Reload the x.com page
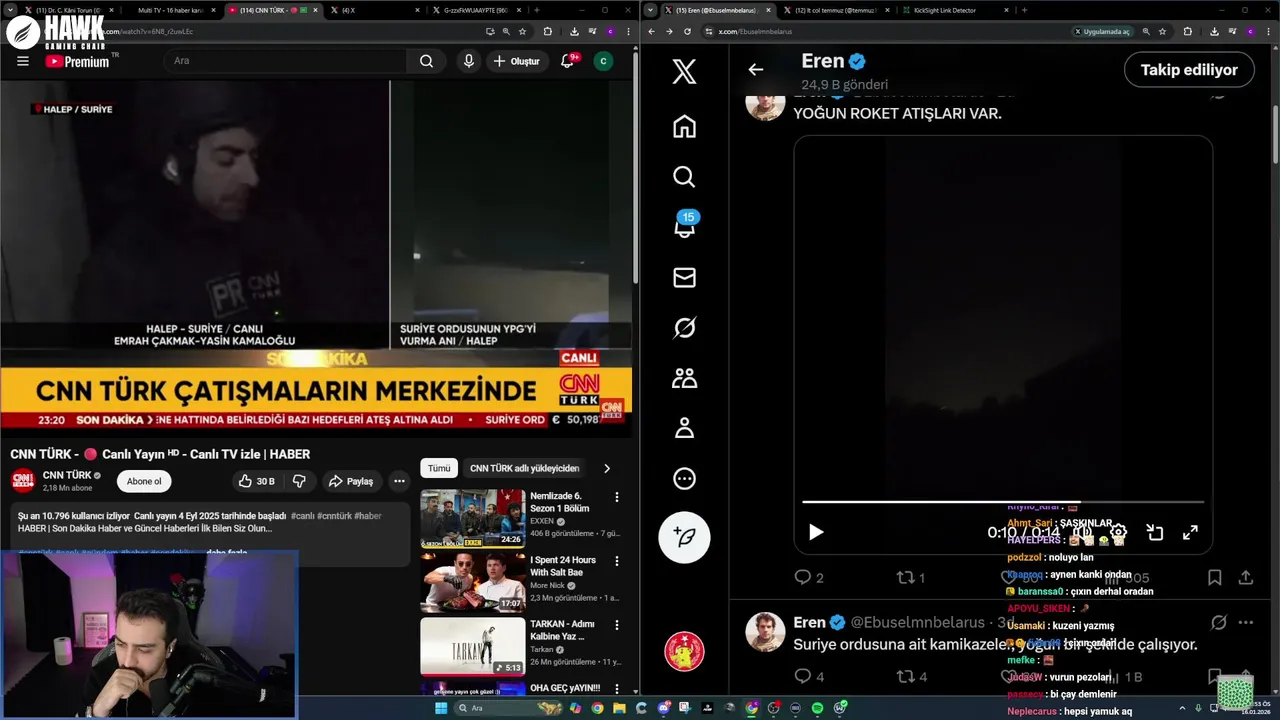1280x720 pixels. (x=687, y=31)
